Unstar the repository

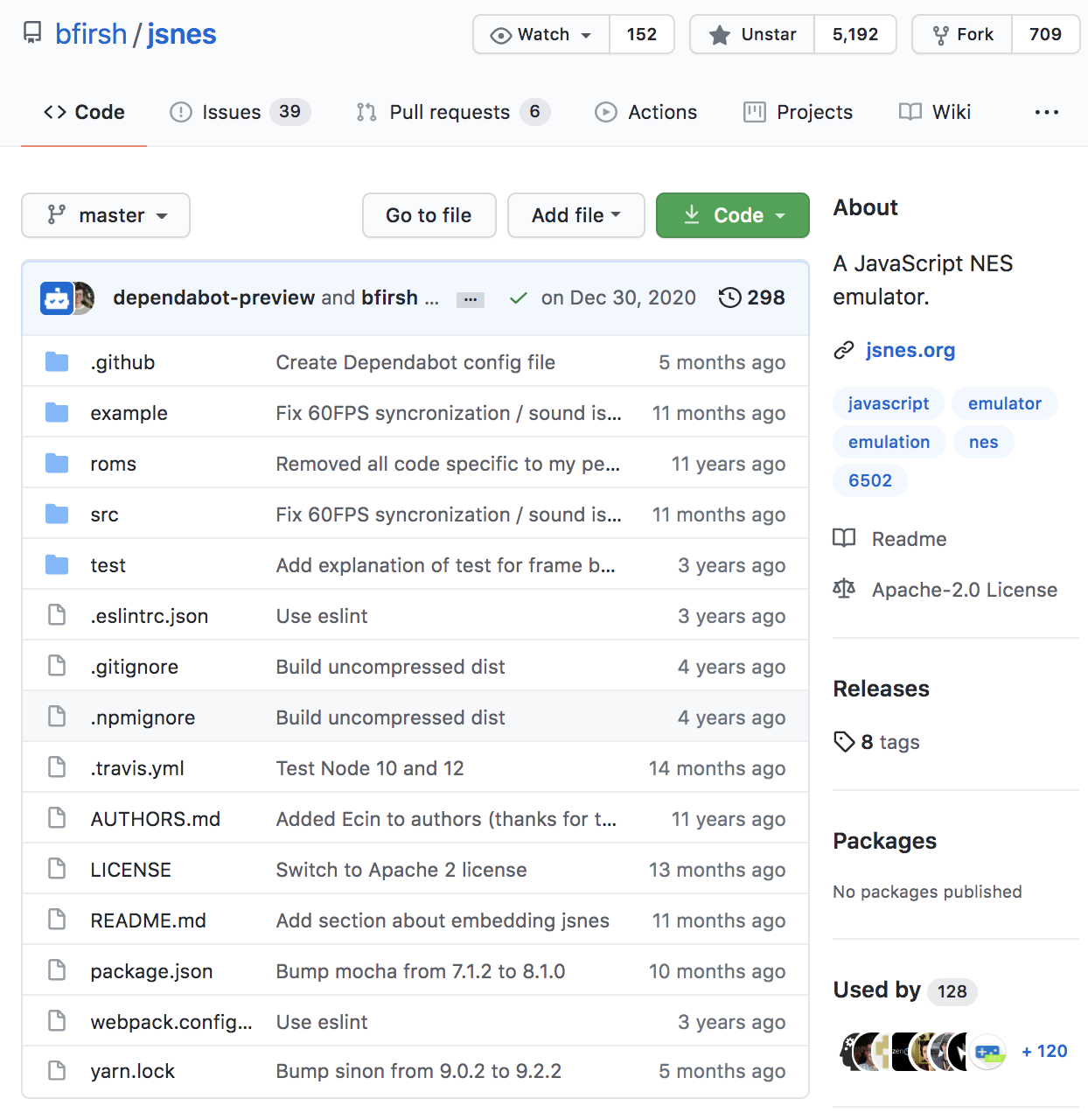(752, 34)
